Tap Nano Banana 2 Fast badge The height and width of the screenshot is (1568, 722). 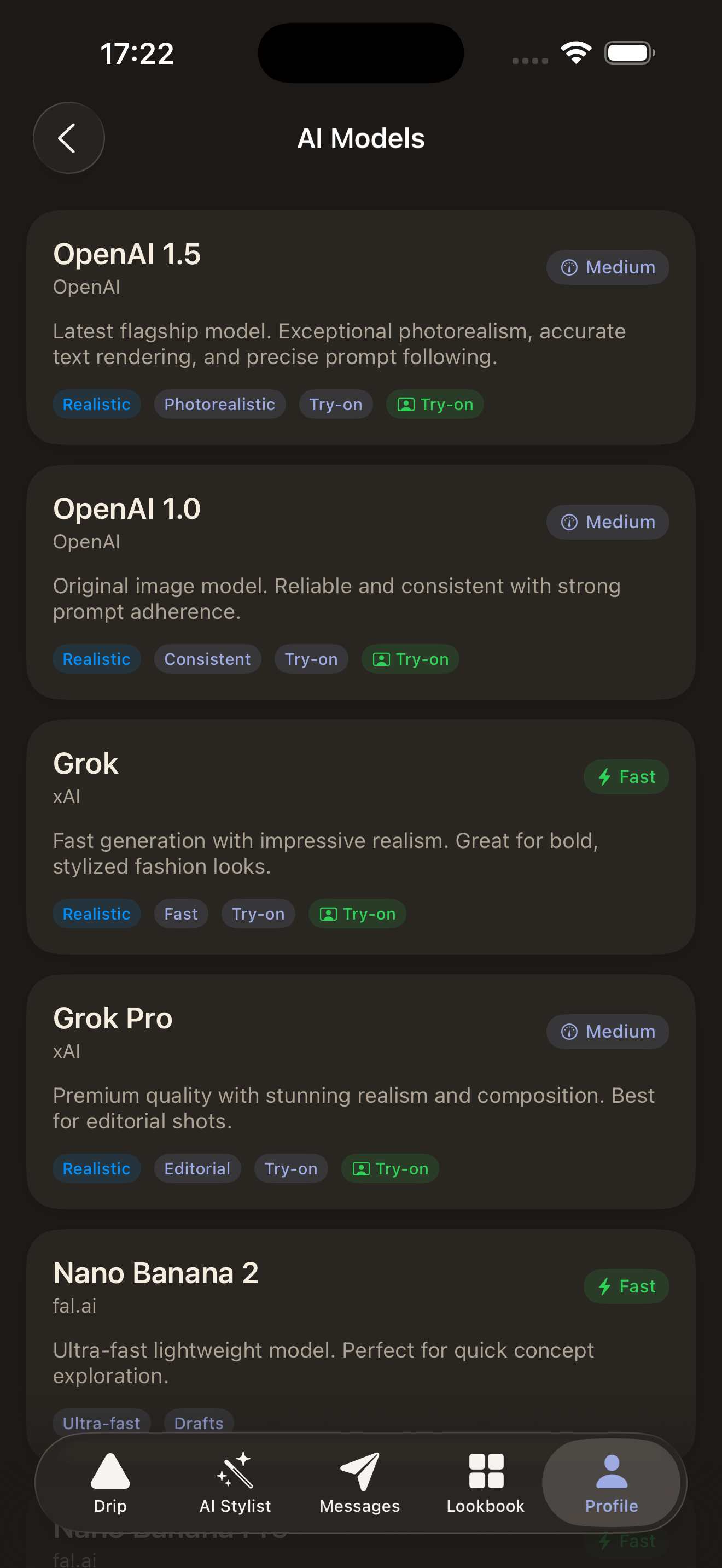coord(626,1286)
